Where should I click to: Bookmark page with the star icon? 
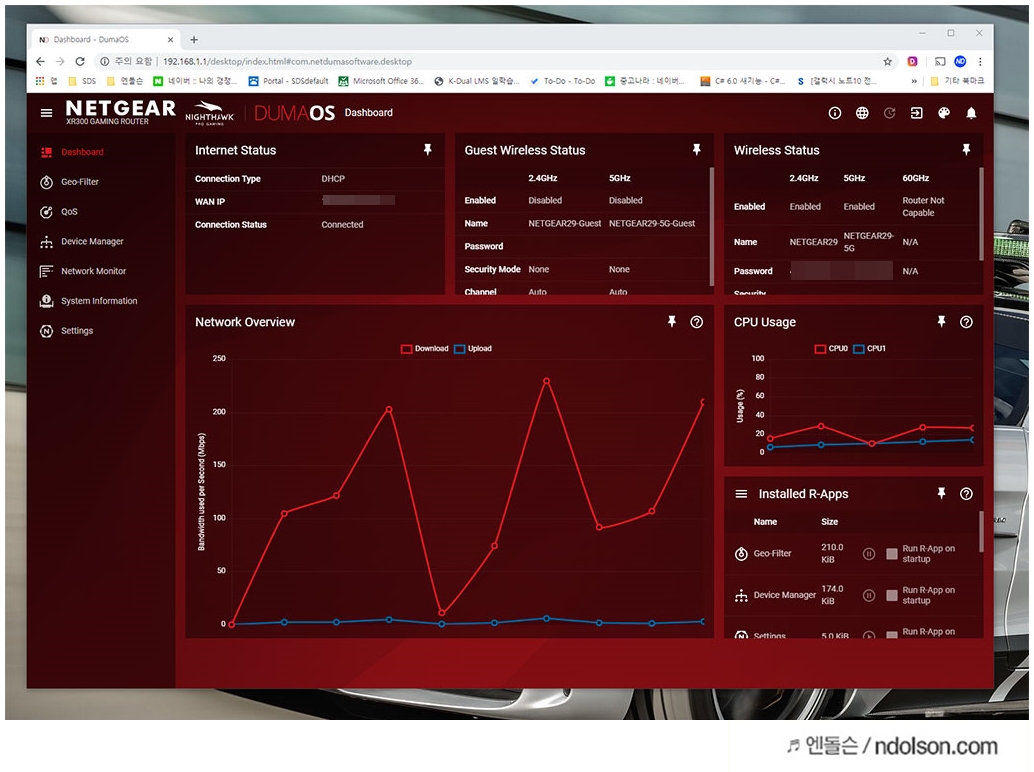tap(888, 61)
